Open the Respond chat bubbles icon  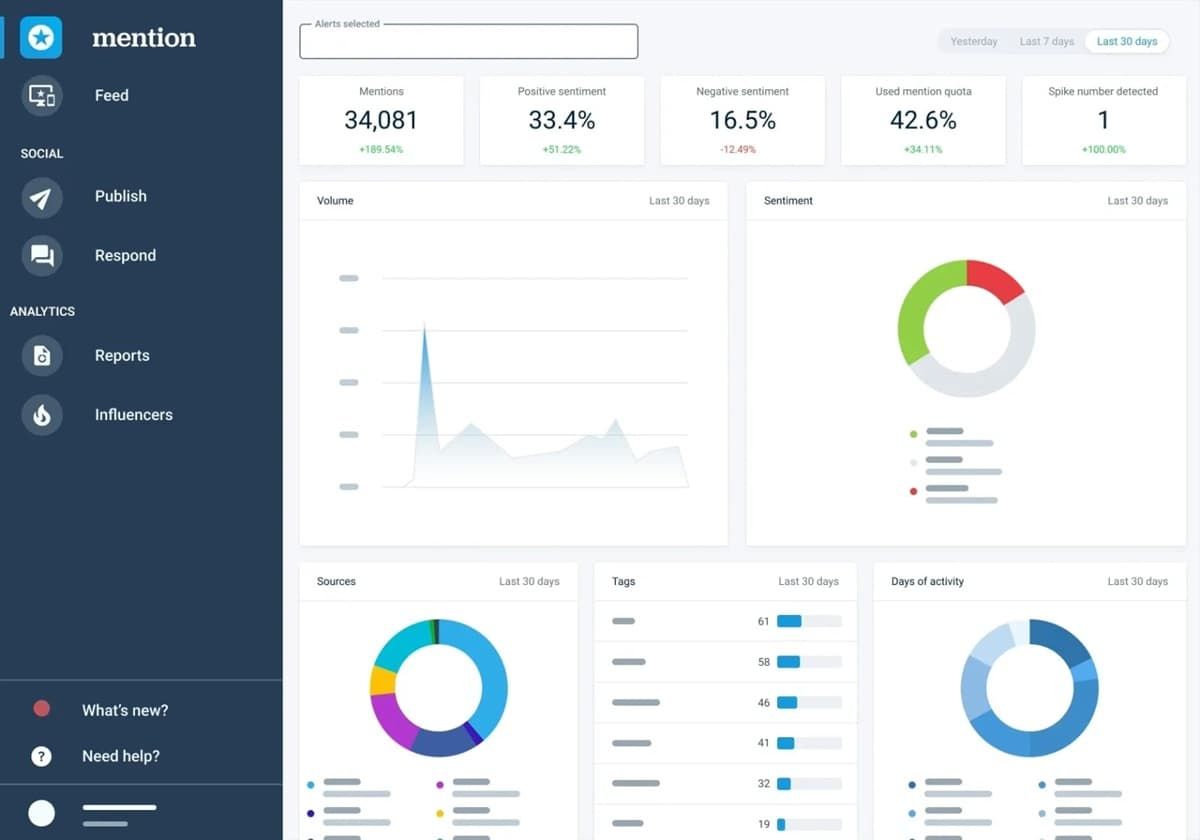42,256
